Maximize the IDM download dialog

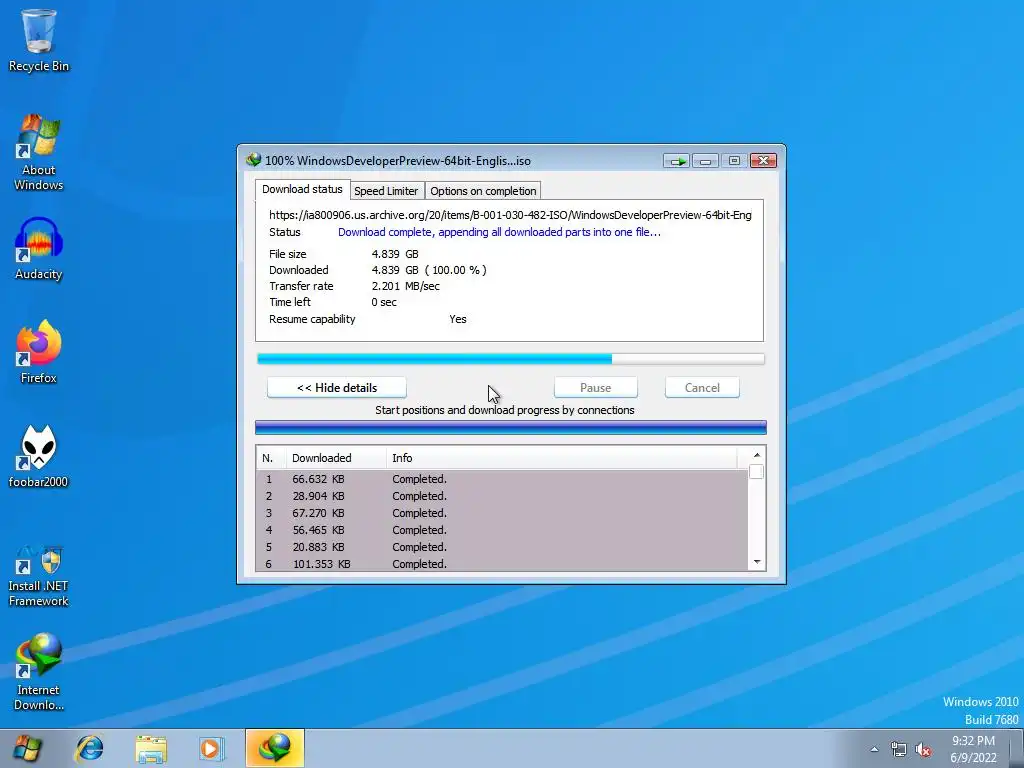[x=734, y=161]
